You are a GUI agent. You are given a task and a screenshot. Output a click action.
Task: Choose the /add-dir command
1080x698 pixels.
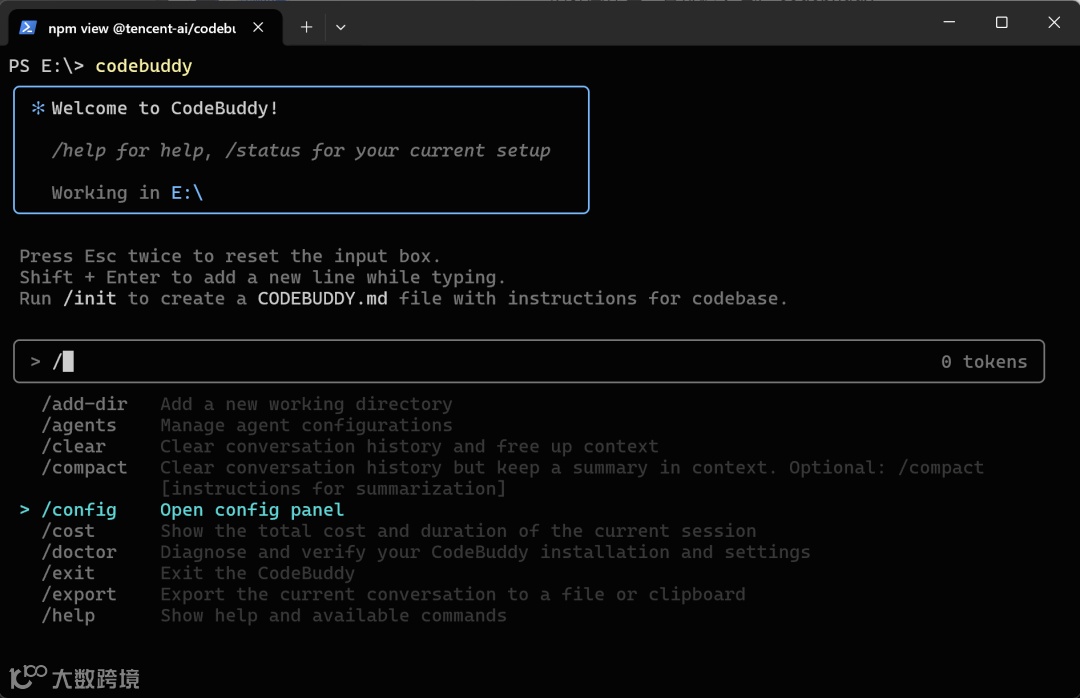[84, 404]
